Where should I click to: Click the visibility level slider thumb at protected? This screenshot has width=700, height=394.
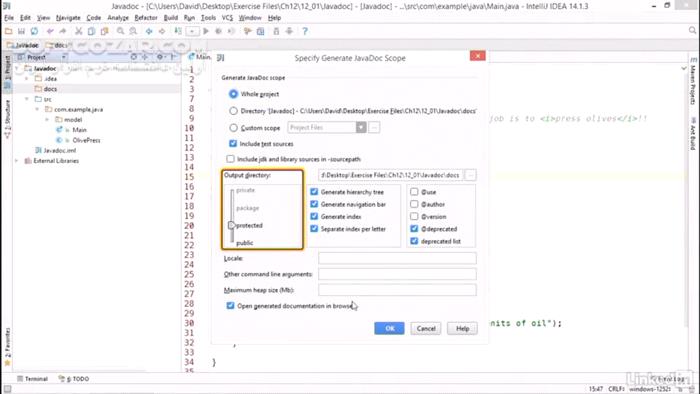tap(231, 225)
